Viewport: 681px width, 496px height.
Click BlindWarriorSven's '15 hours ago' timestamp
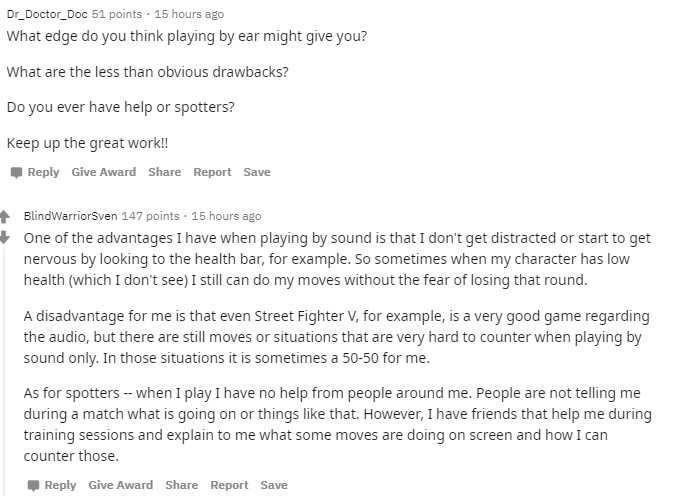pyautogui.click(x=226, y=216)
